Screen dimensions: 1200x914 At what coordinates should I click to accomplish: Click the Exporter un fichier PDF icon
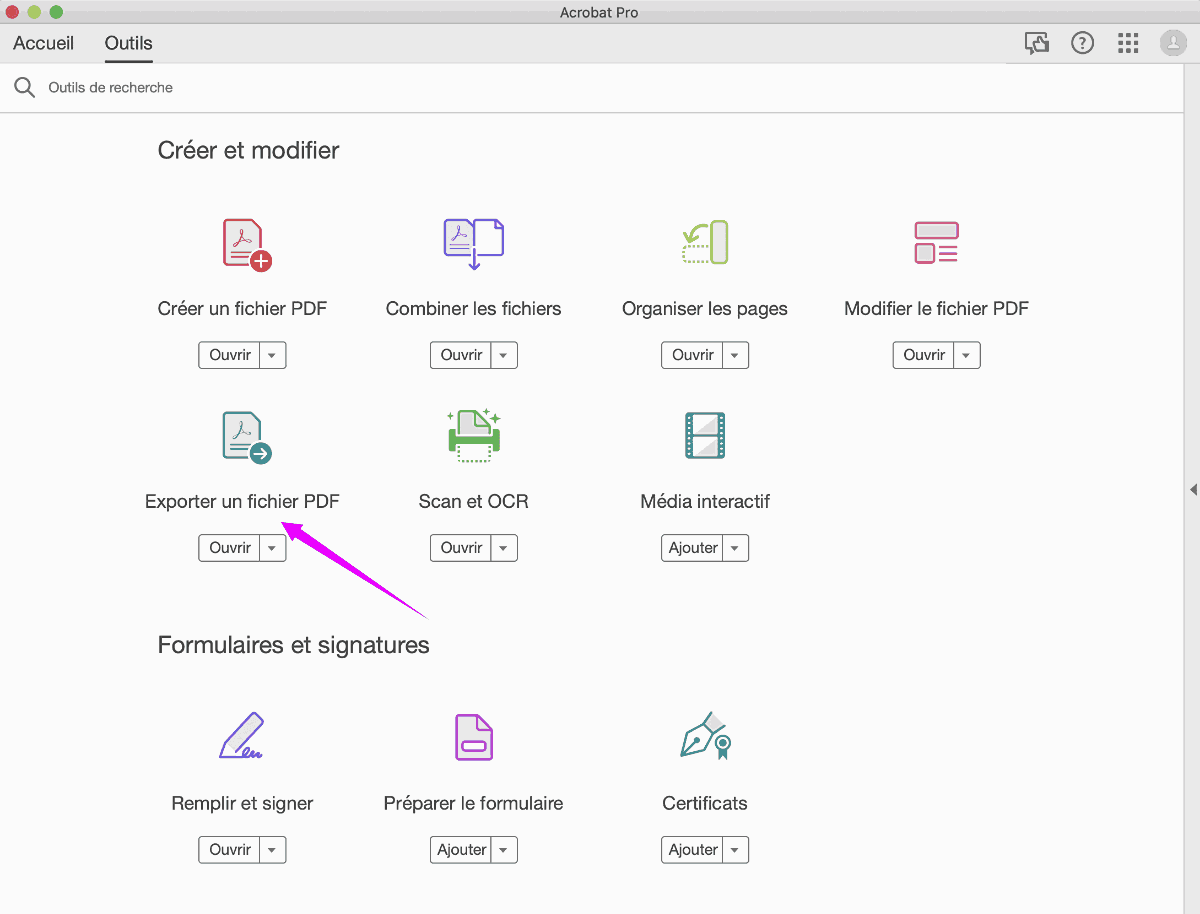tap(246, 437)
